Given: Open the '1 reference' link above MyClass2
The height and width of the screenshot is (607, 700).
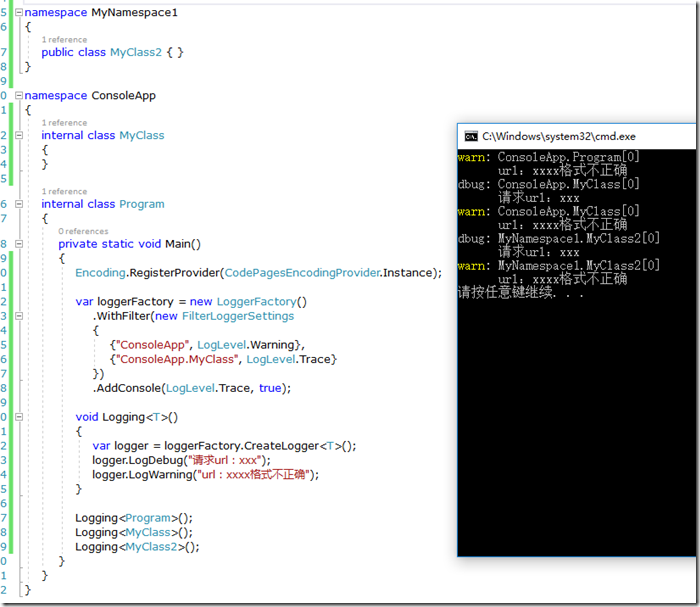Looking at the screenshot, I should click(x=64, y=40).
